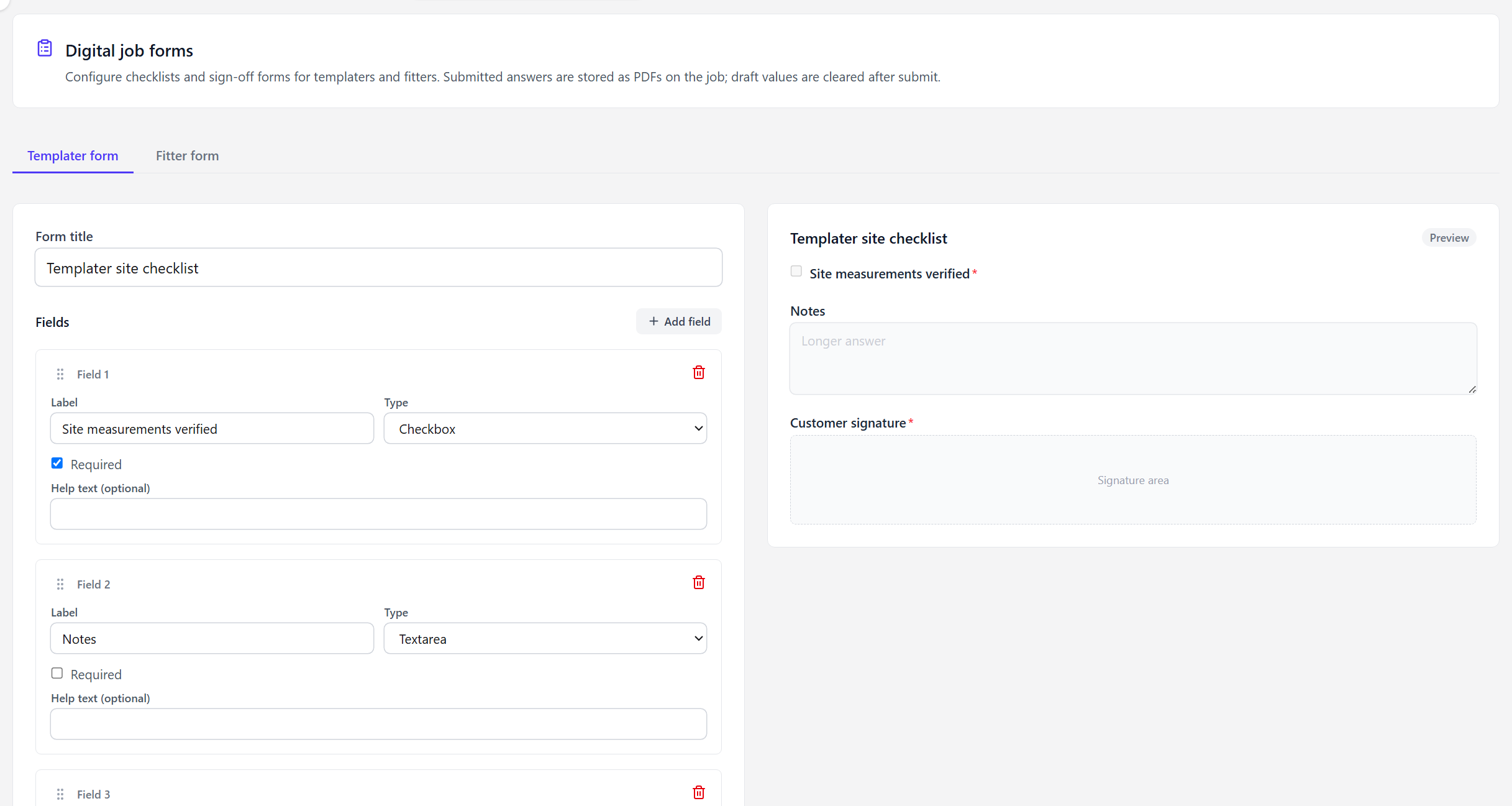Edit the Form title input
The height and width of the screenshot is (806, 1512).
378,268
